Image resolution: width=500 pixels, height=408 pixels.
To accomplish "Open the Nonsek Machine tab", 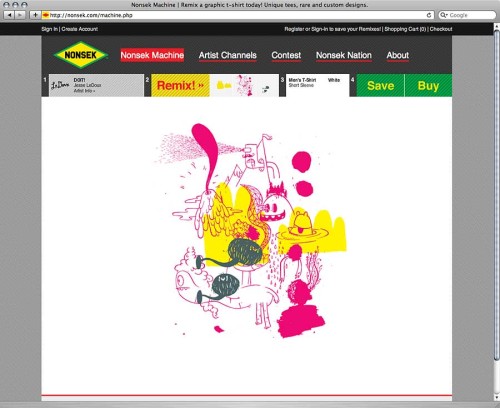I will [152, 55].
